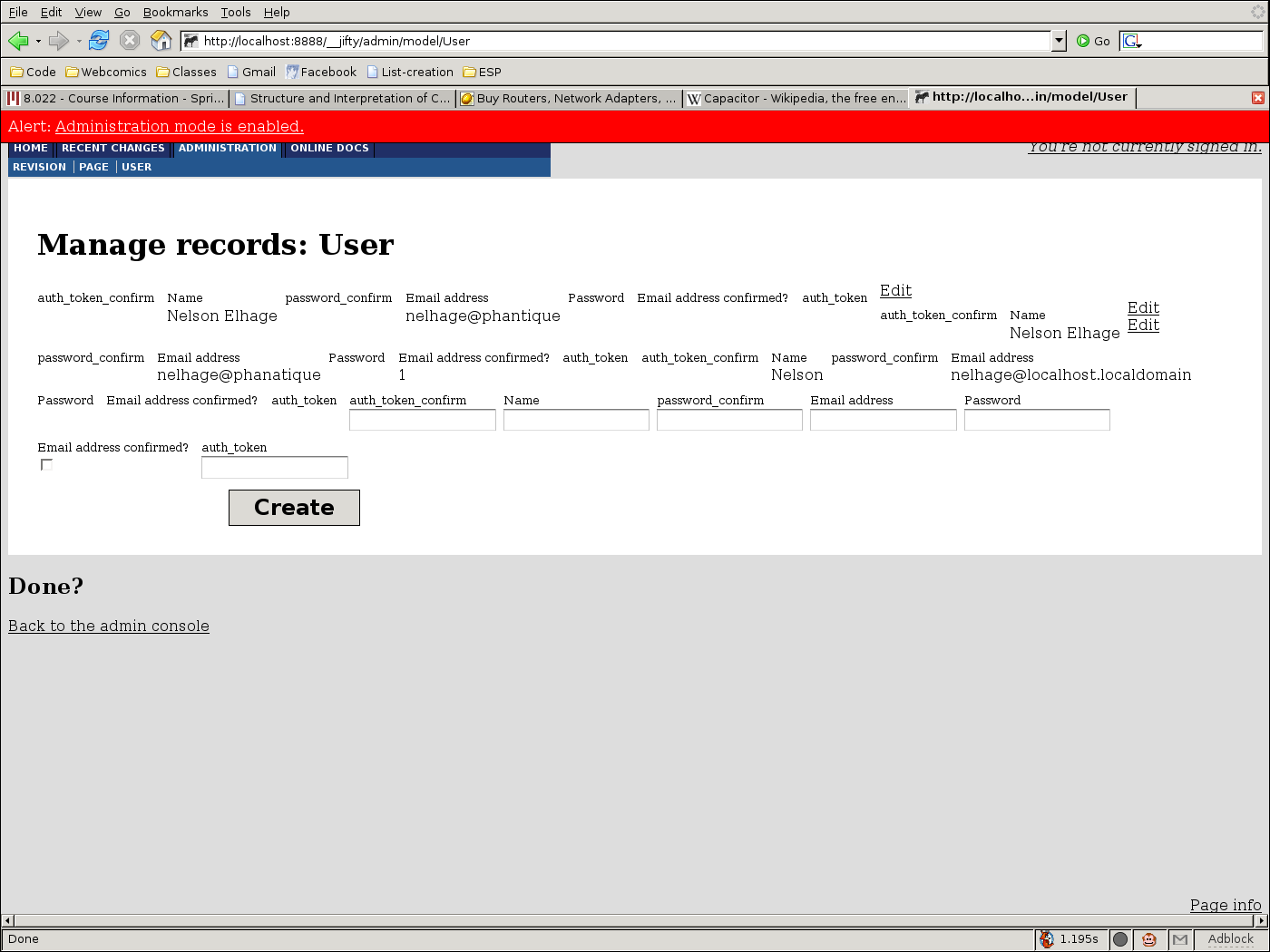Open the Administration navigation item
1270x952 pixels.
pyautogui.click(x=227, y=149)
